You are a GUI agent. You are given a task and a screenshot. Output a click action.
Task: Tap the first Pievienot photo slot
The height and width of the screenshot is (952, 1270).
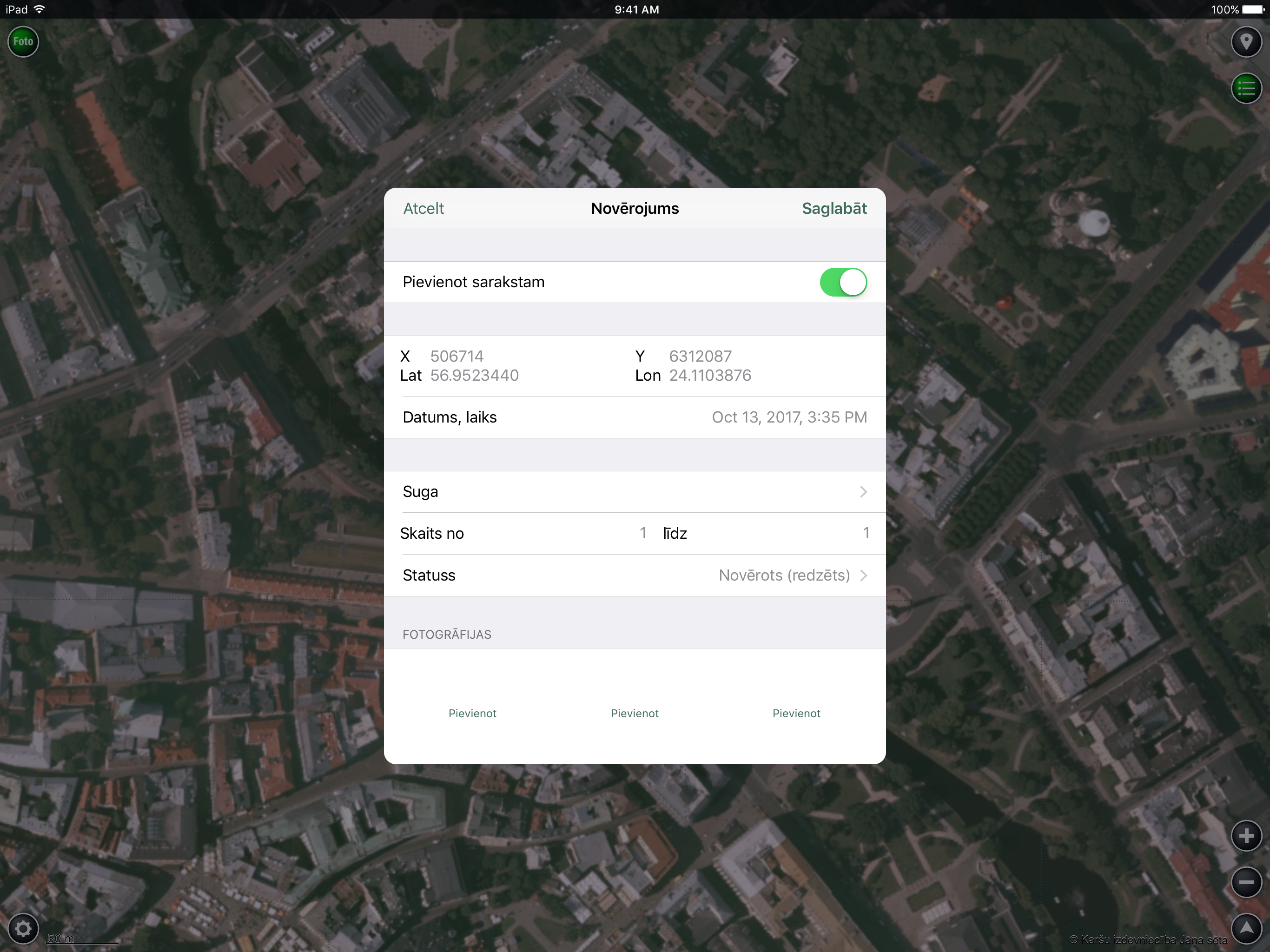pos(472,713)
